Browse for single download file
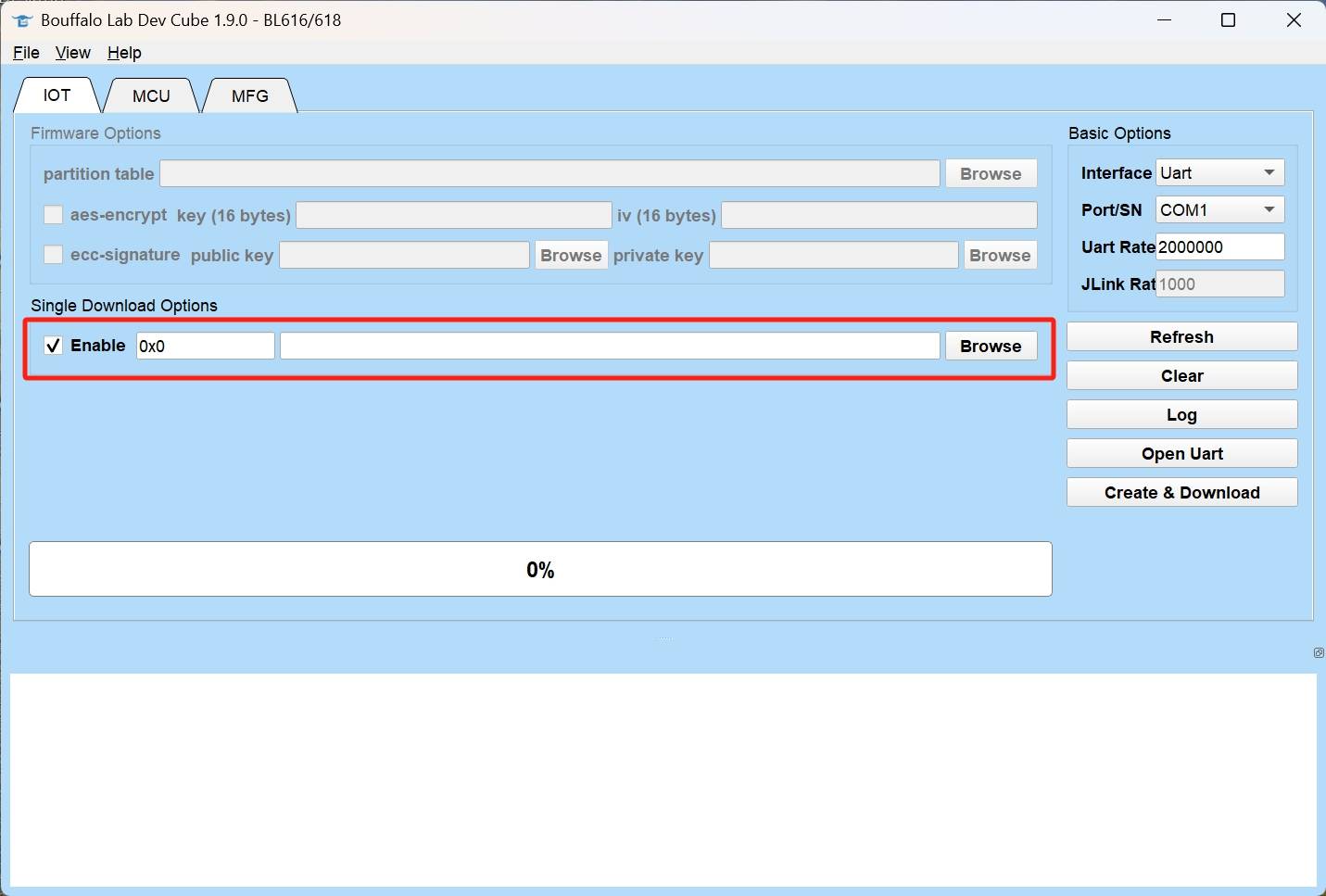The width and height of the screenshot is (1326, 896). (x=991, y=347)
